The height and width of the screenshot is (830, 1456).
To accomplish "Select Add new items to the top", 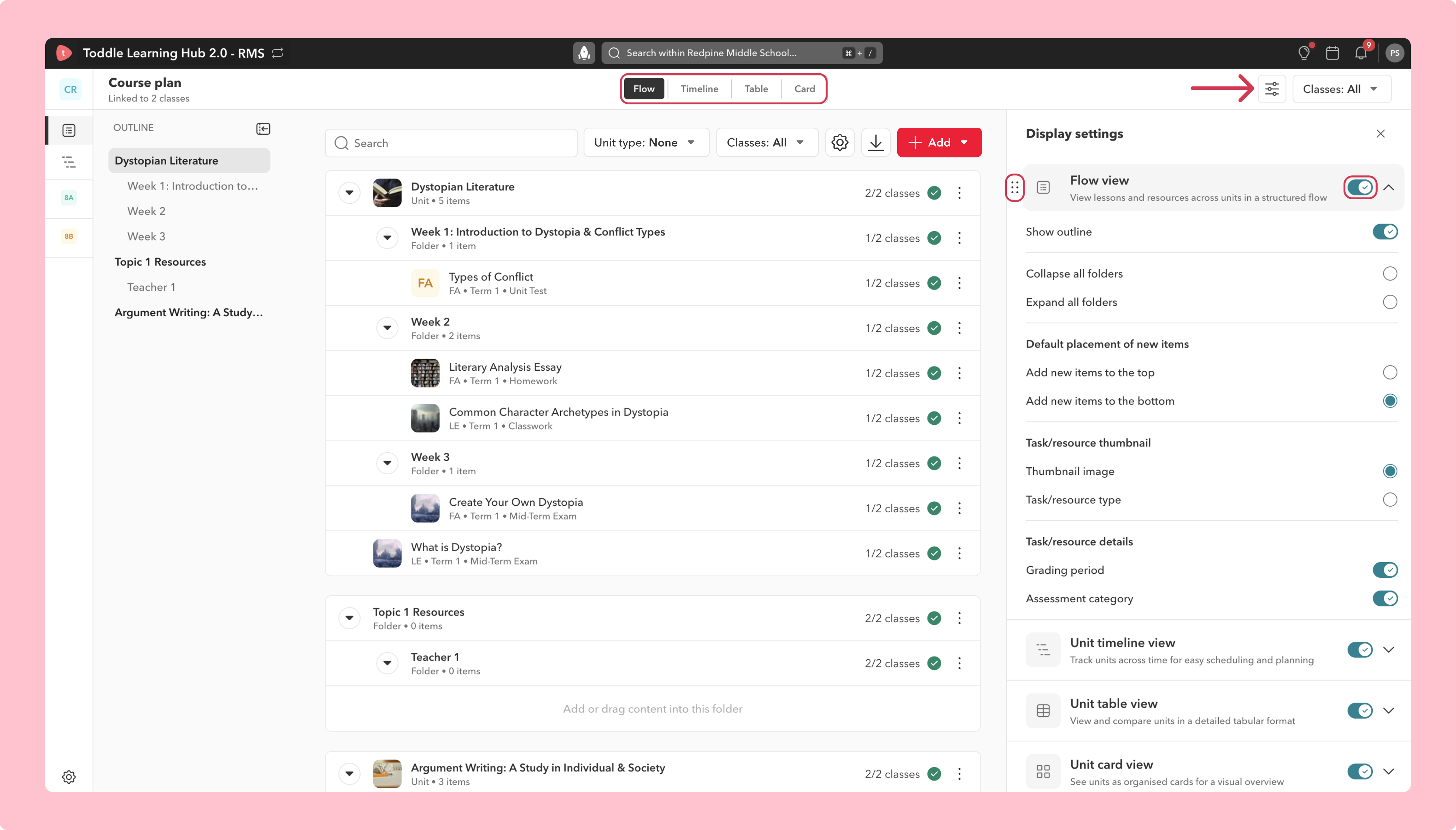I will (1390, 373).
